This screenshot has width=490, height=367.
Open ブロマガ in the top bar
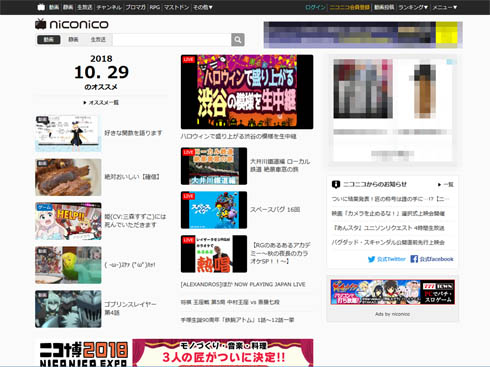(135, 7)
